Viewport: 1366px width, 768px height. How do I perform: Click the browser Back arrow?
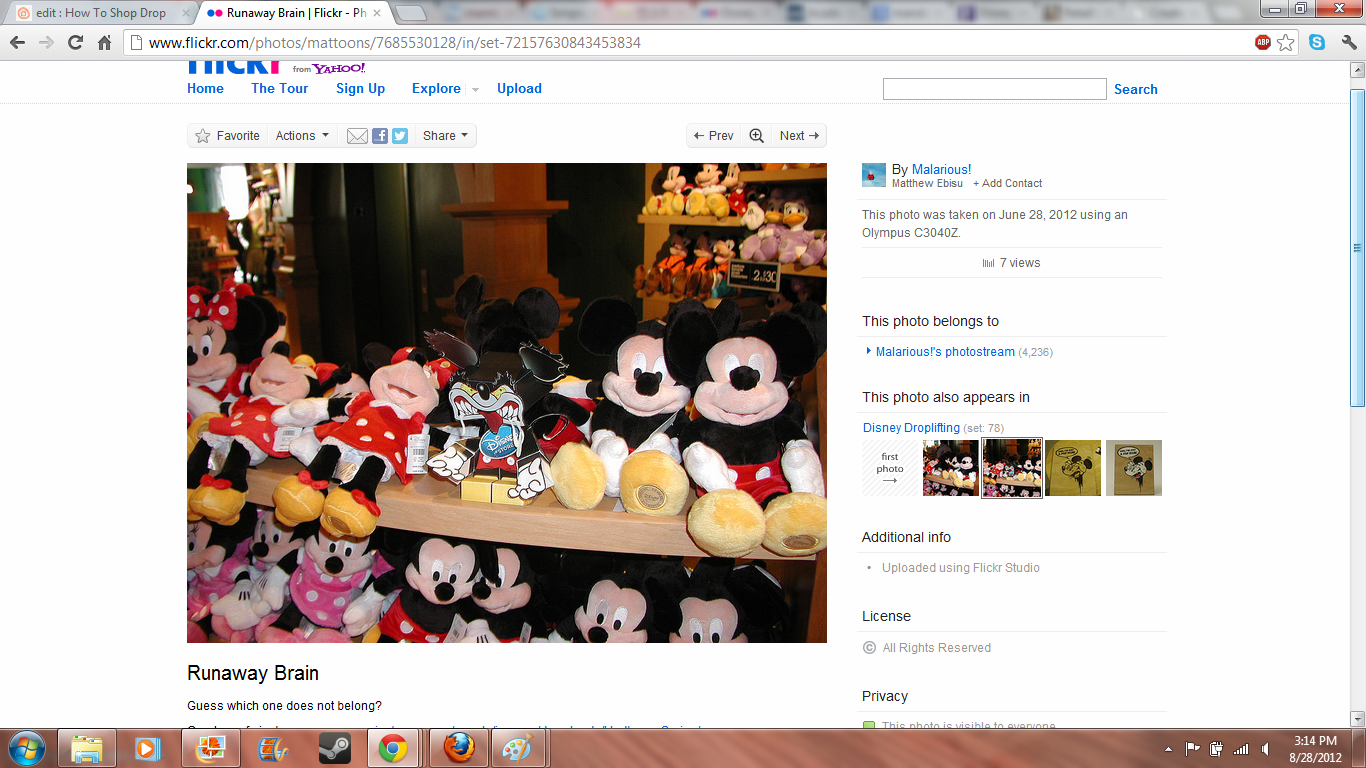point(17,42)
